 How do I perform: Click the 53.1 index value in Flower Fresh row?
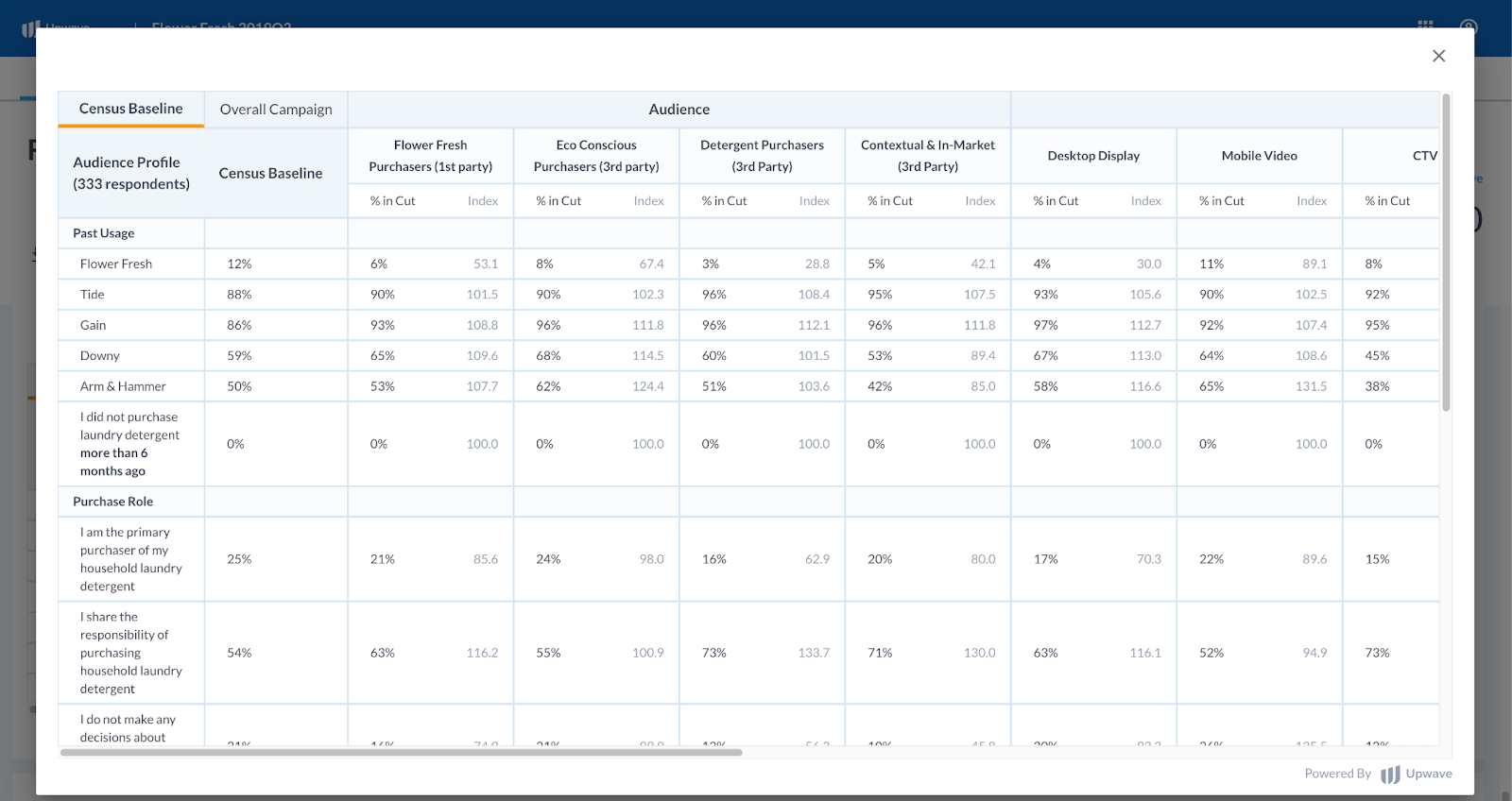click(x=486, y=264)
